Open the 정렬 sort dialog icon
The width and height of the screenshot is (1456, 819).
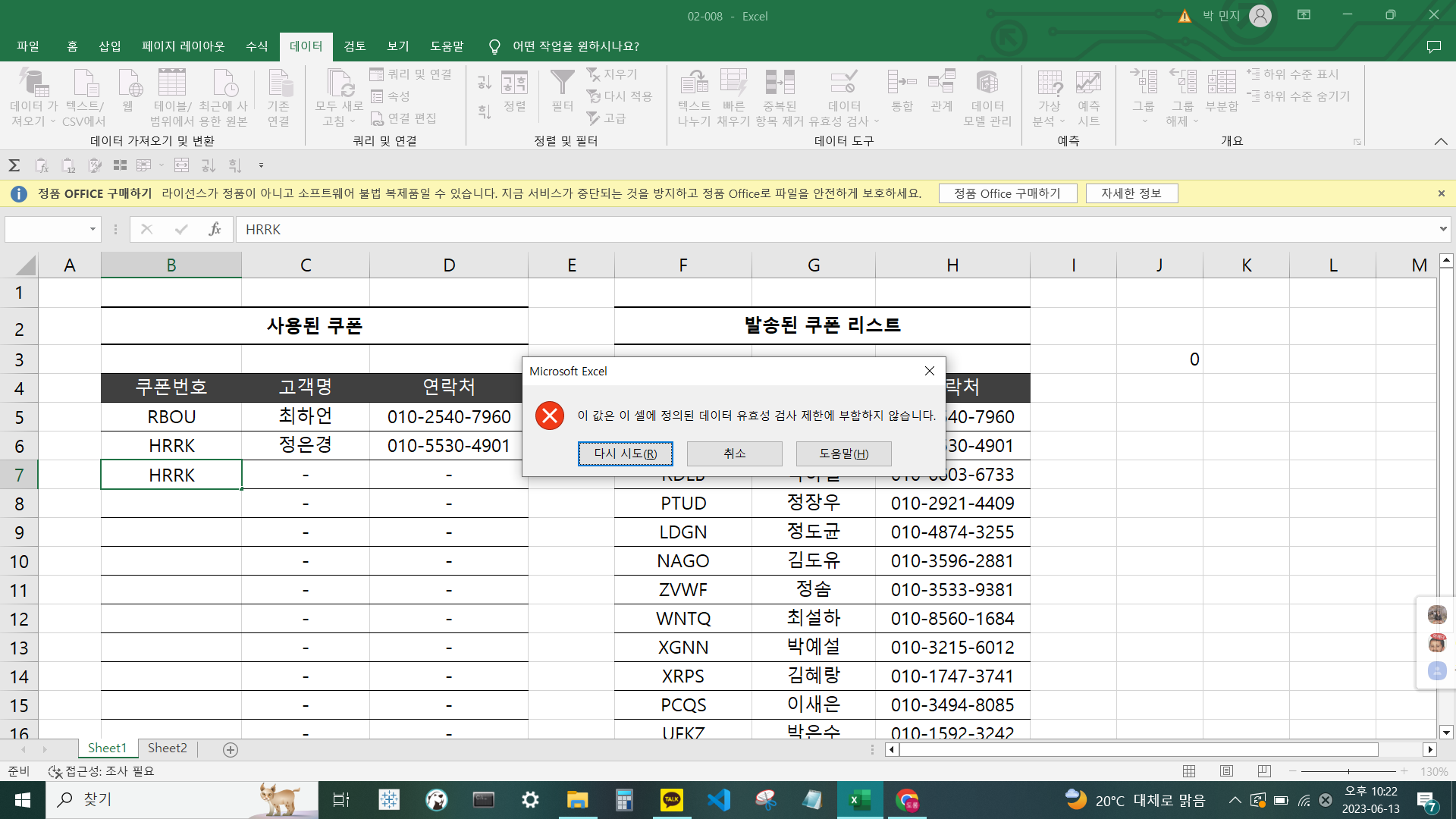click(514, 83)
